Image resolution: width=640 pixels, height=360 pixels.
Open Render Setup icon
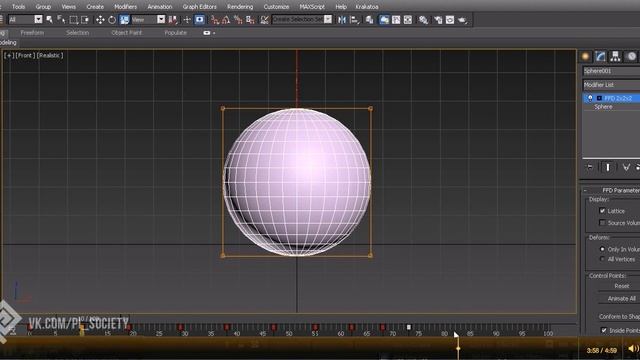coord(438,20)
